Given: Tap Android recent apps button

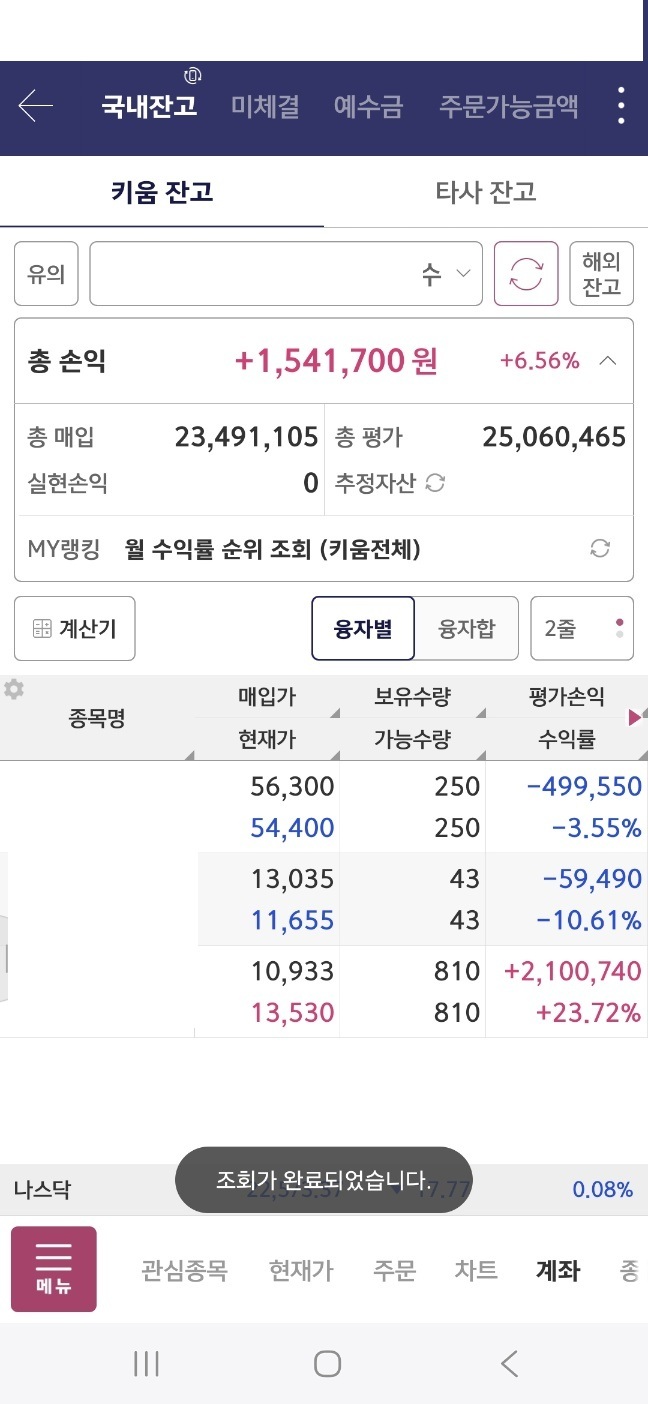Looking at the screenshot, I should pyautogui.click(x=147, y=1363).
